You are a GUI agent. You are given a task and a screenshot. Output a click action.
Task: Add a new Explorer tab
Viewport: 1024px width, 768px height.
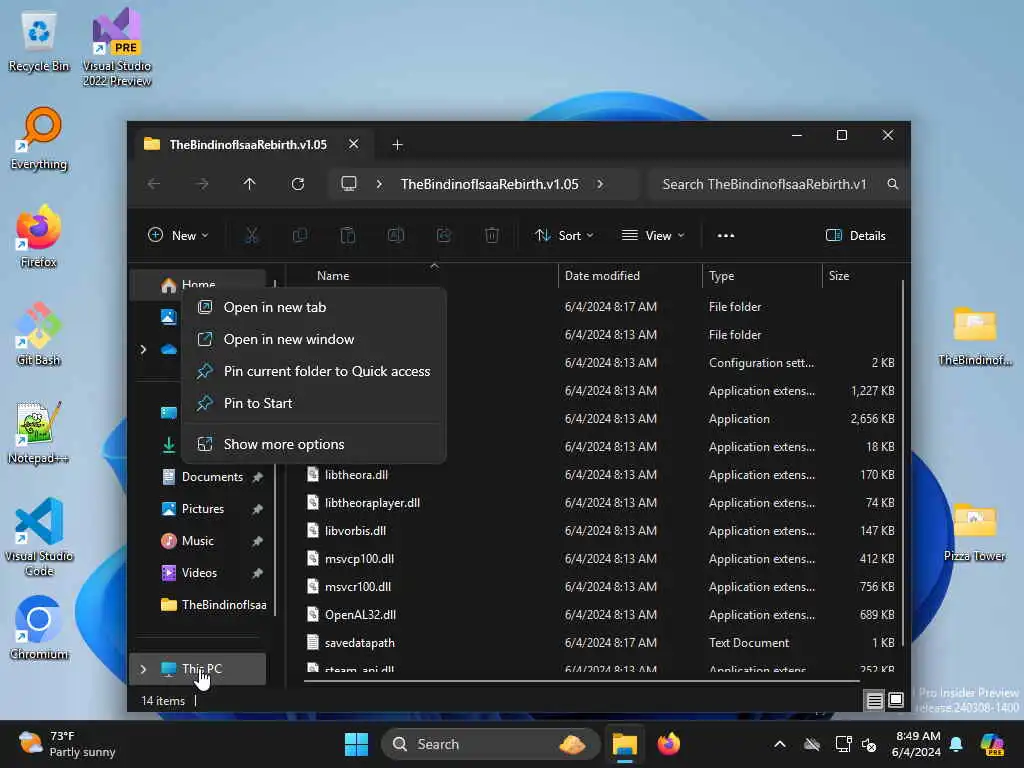coord(397,144)
